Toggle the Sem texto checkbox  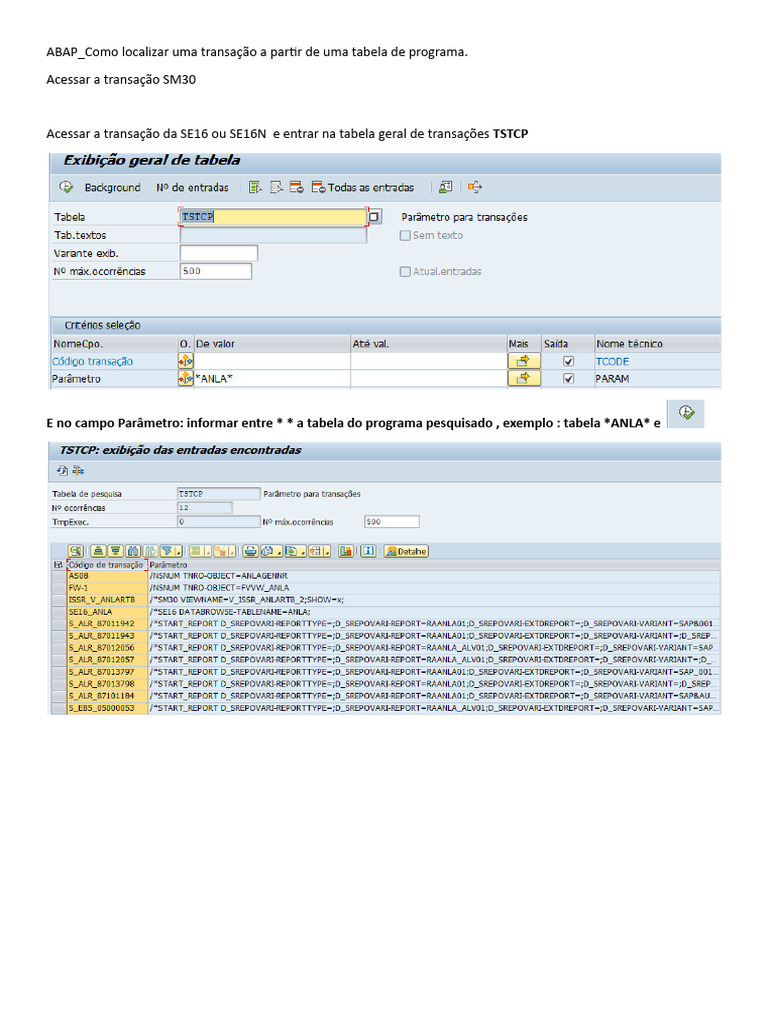(405, 235)
